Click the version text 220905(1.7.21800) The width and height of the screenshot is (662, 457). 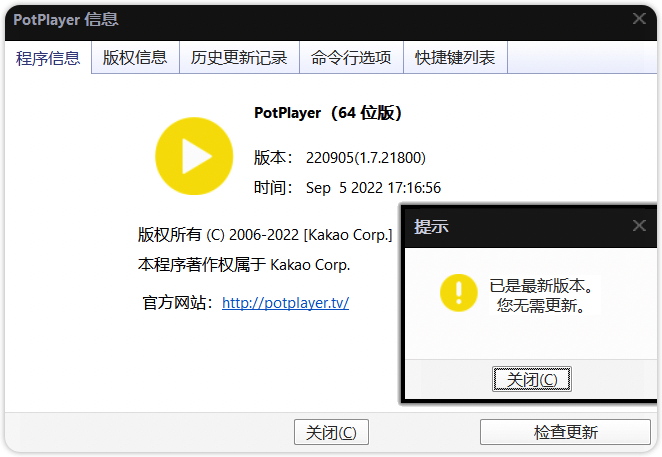[366, 158]
